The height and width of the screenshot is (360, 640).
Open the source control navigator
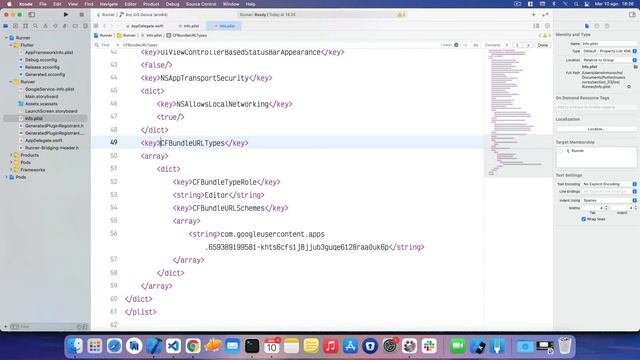coord(16,26)
